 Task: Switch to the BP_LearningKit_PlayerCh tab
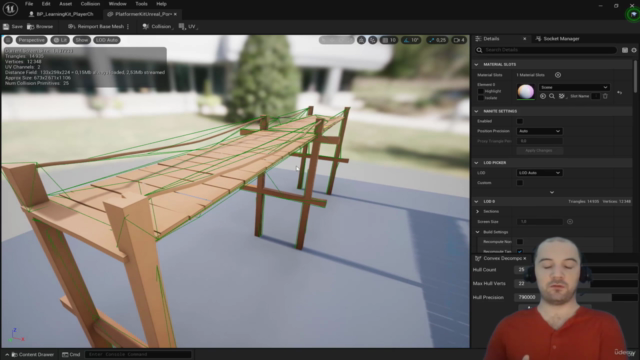[61, 14]
